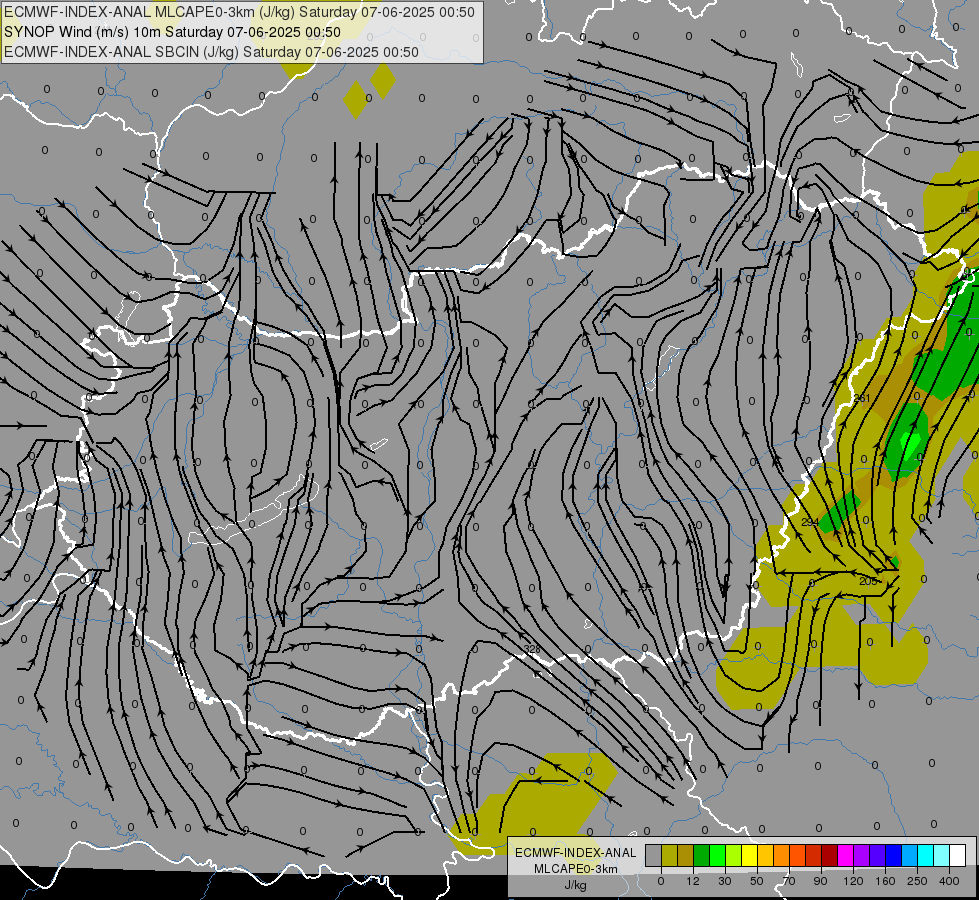Click the map value 261
The image size is (979, 900).
coord(862,398)
